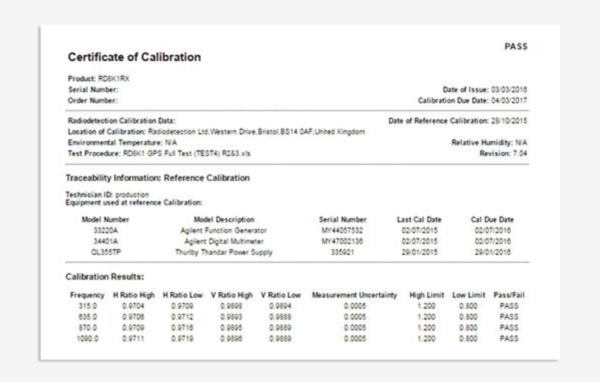
Task: Click the Model Number column header
Action: (x=105, y=220)
